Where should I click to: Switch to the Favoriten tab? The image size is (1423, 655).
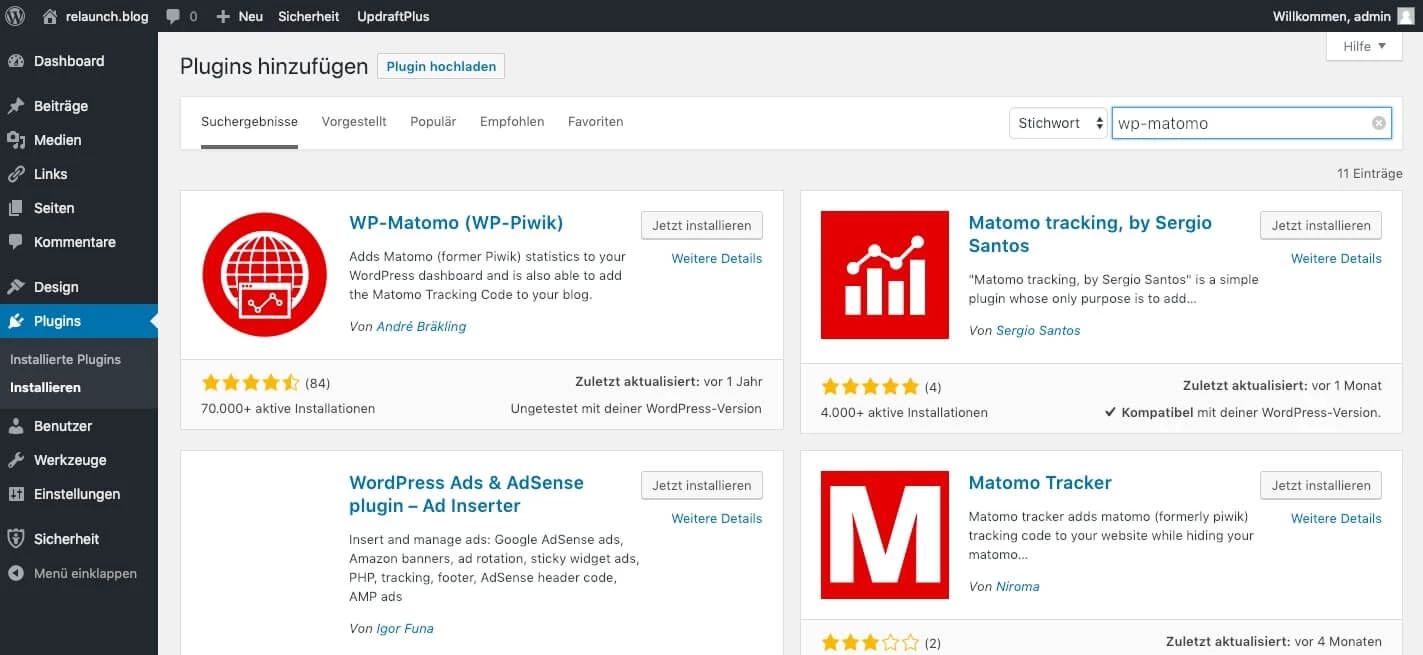pos(595,121)
